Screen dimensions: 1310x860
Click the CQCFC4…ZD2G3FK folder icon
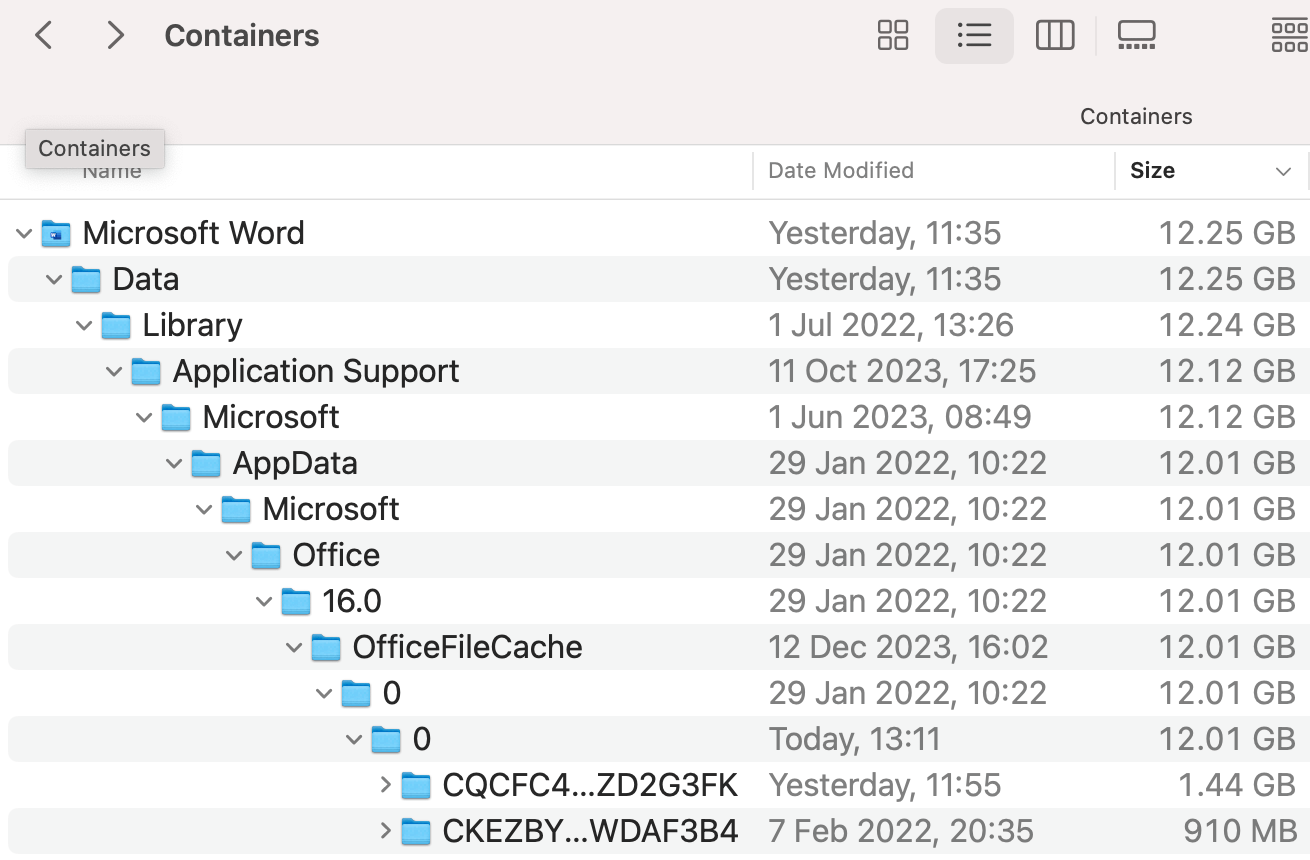pyautogui.click(x=416, y=786)
